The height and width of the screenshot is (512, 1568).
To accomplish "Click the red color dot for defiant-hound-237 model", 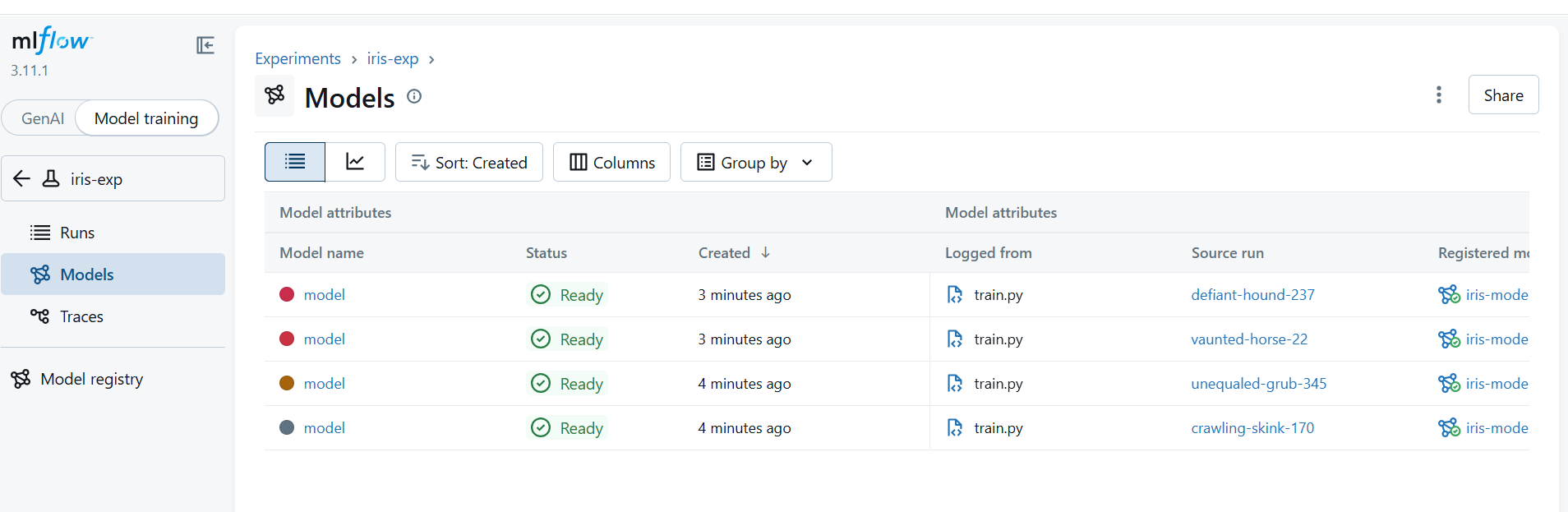I will pos(287,294).
